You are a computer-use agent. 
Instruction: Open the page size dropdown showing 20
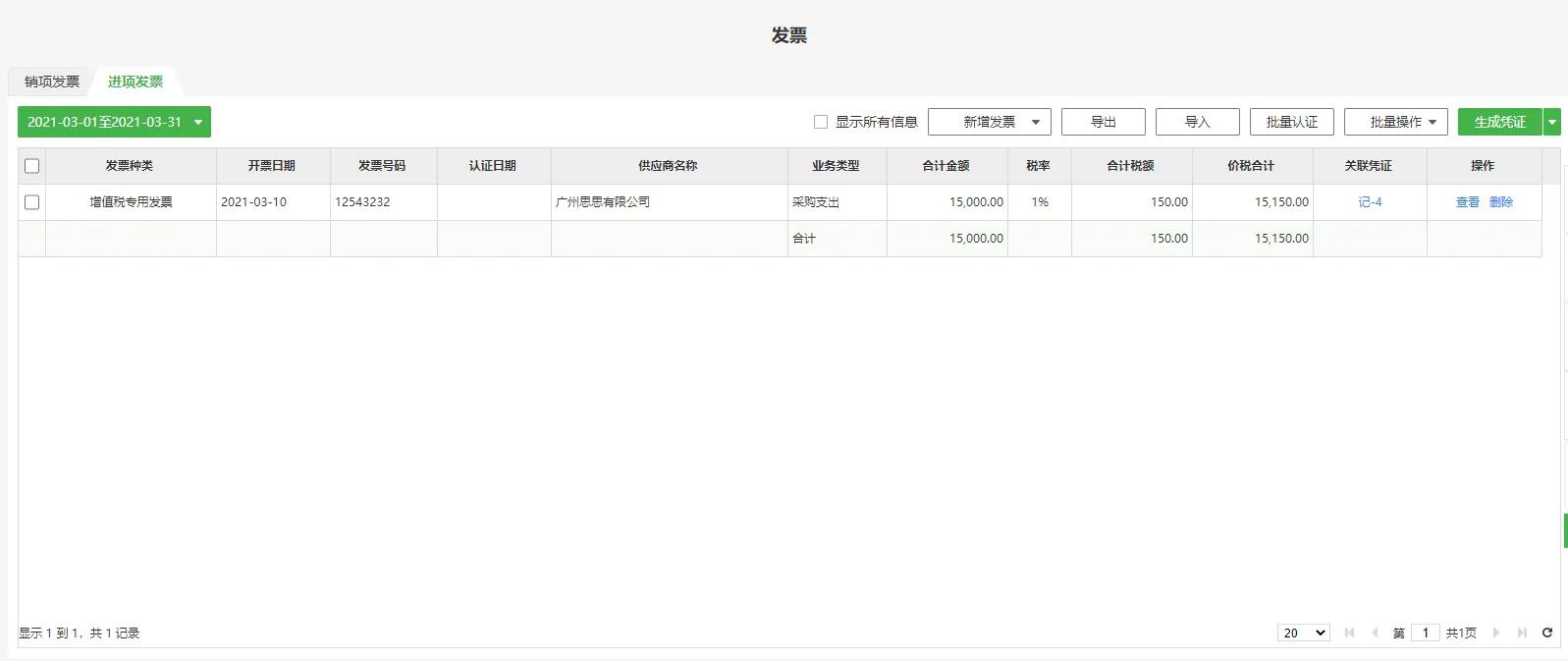tap(1304, 633)
